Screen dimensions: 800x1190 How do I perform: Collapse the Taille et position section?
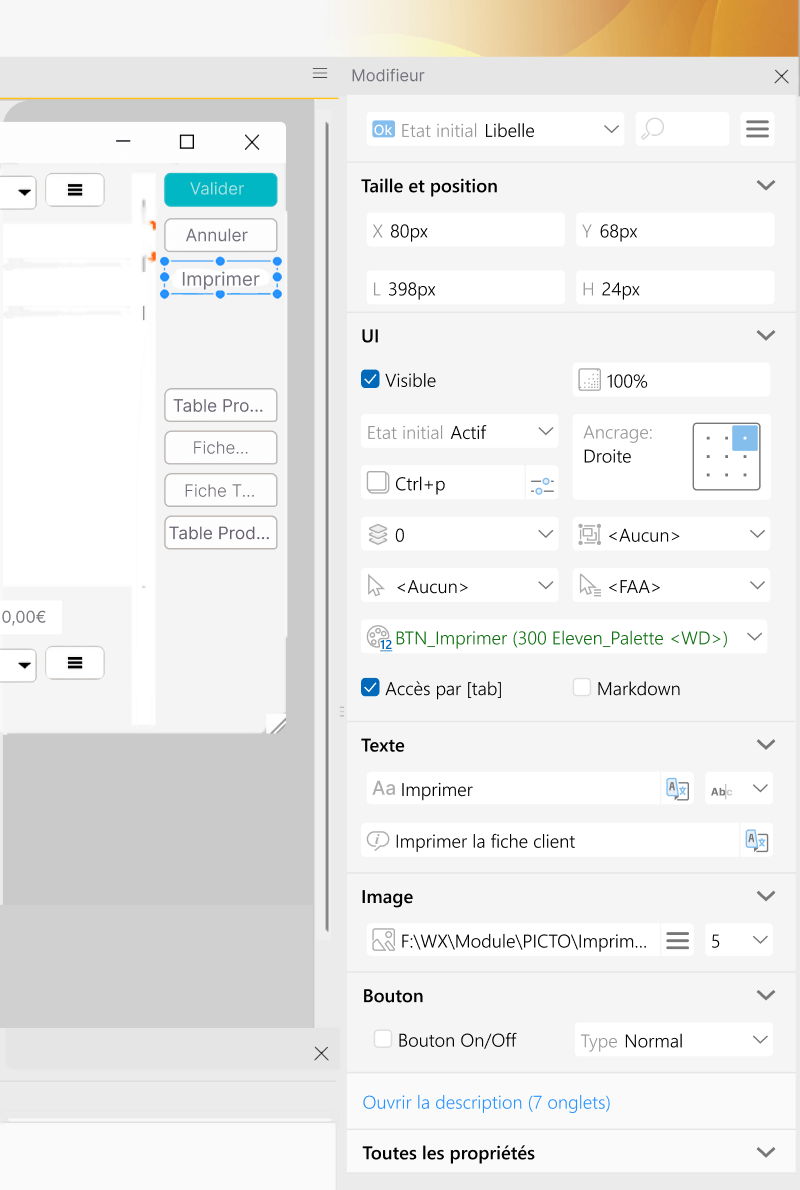tap(766, 186)
